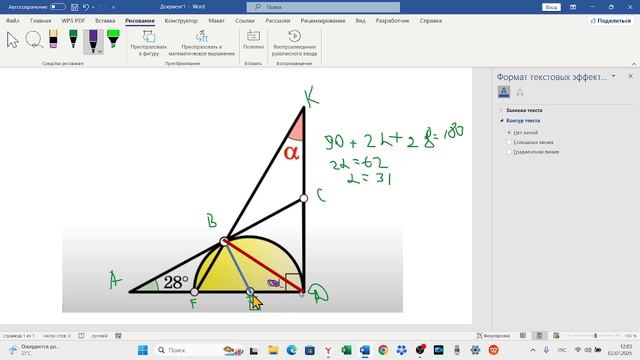Image resolution: width=640 pixels, height=360 pixels.
Task: Adjust the zoom slider handle
Action: 596,336
